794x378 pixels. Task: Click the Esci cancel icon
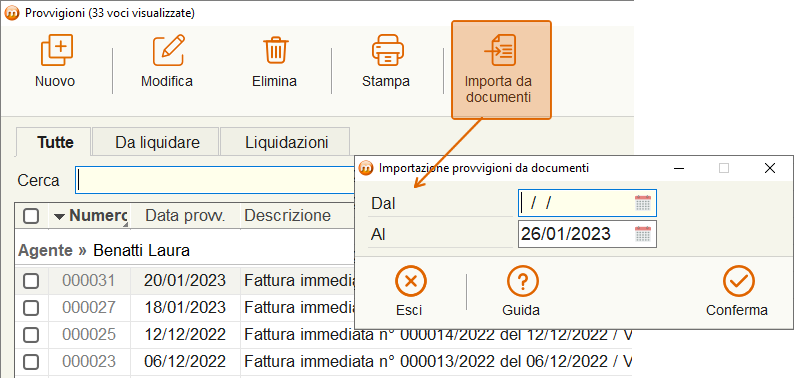tap(411, 282)
